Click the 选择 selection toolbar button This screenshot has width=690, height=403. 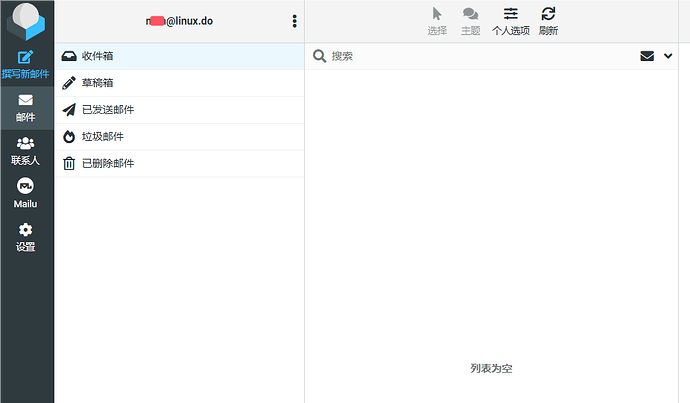pos(437,21)
